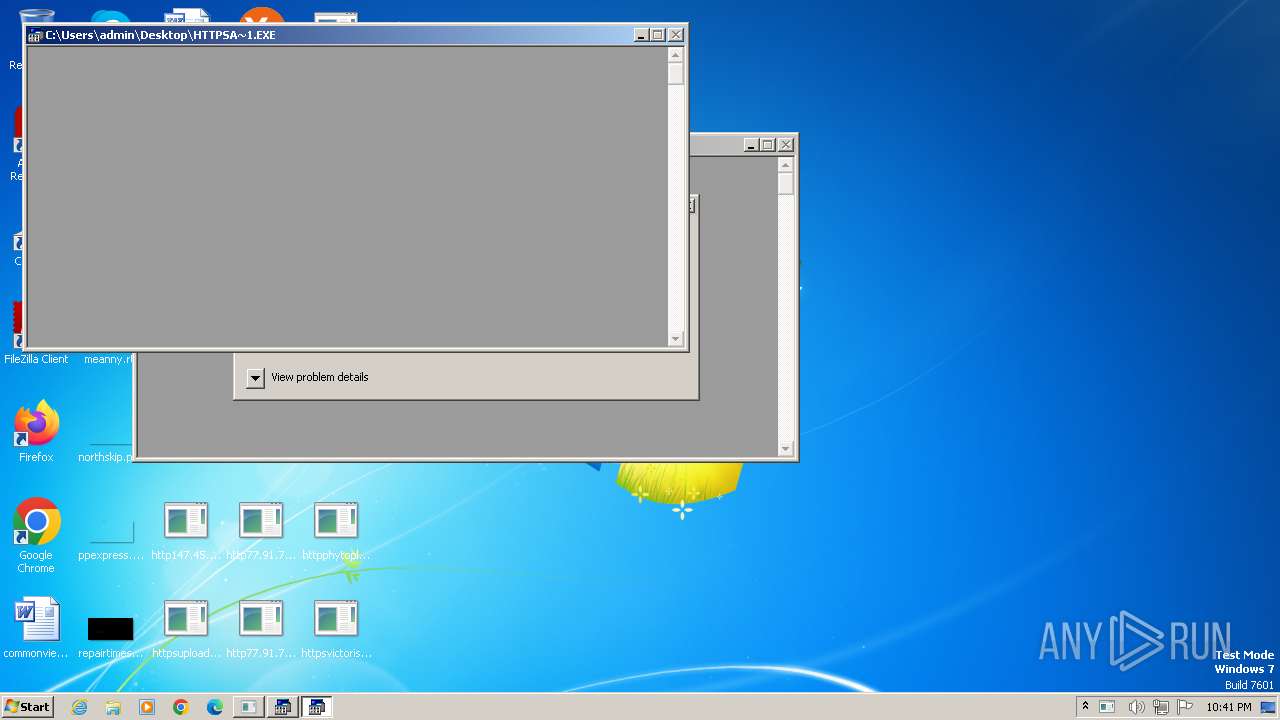Open the volume speaker tray icon
The width and height of the screenshot is (1280, 720).
(x=1136, y=707)
